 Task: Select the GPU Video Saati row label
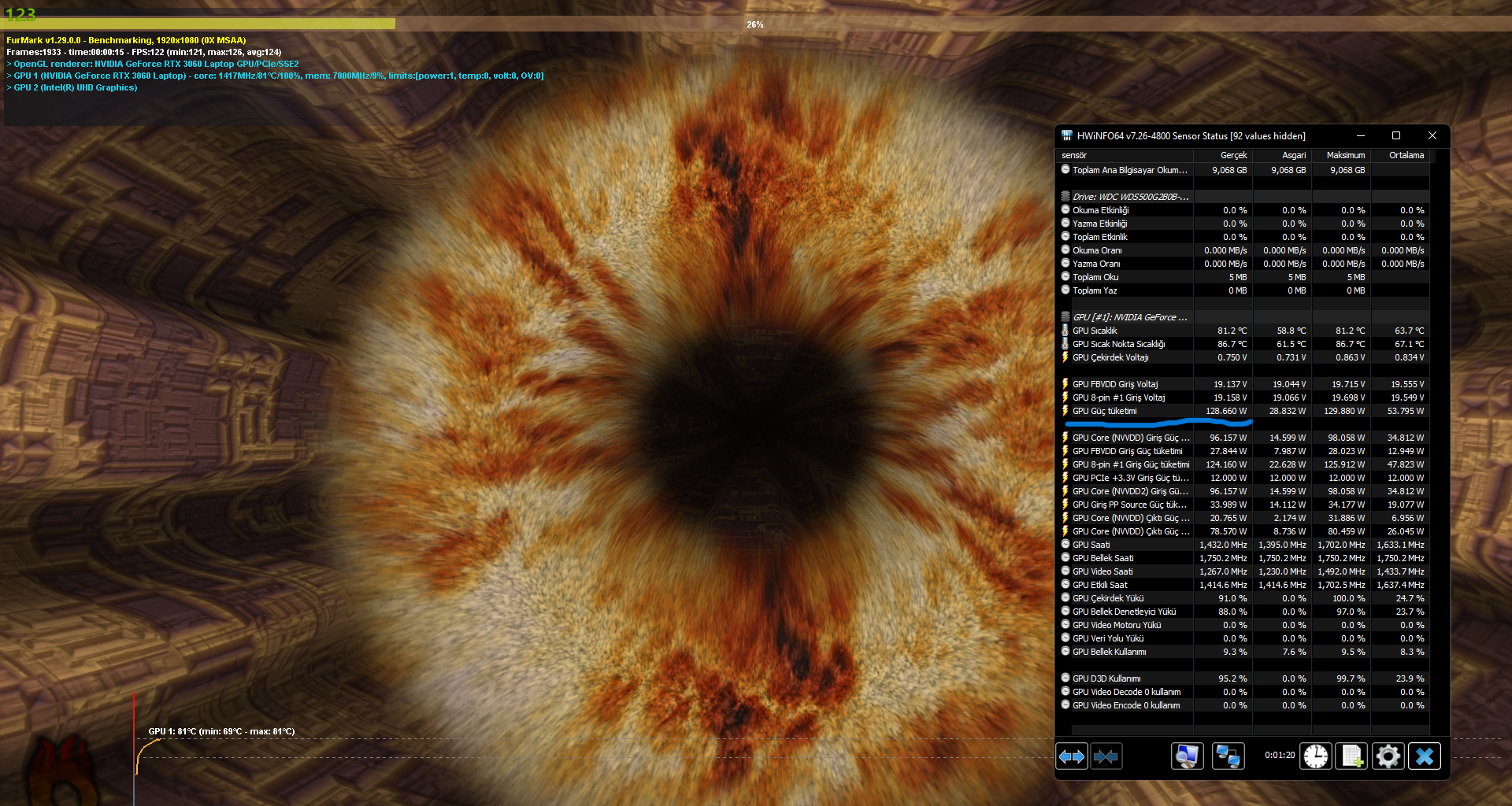pyautogui.click(x=1102, y=571)
